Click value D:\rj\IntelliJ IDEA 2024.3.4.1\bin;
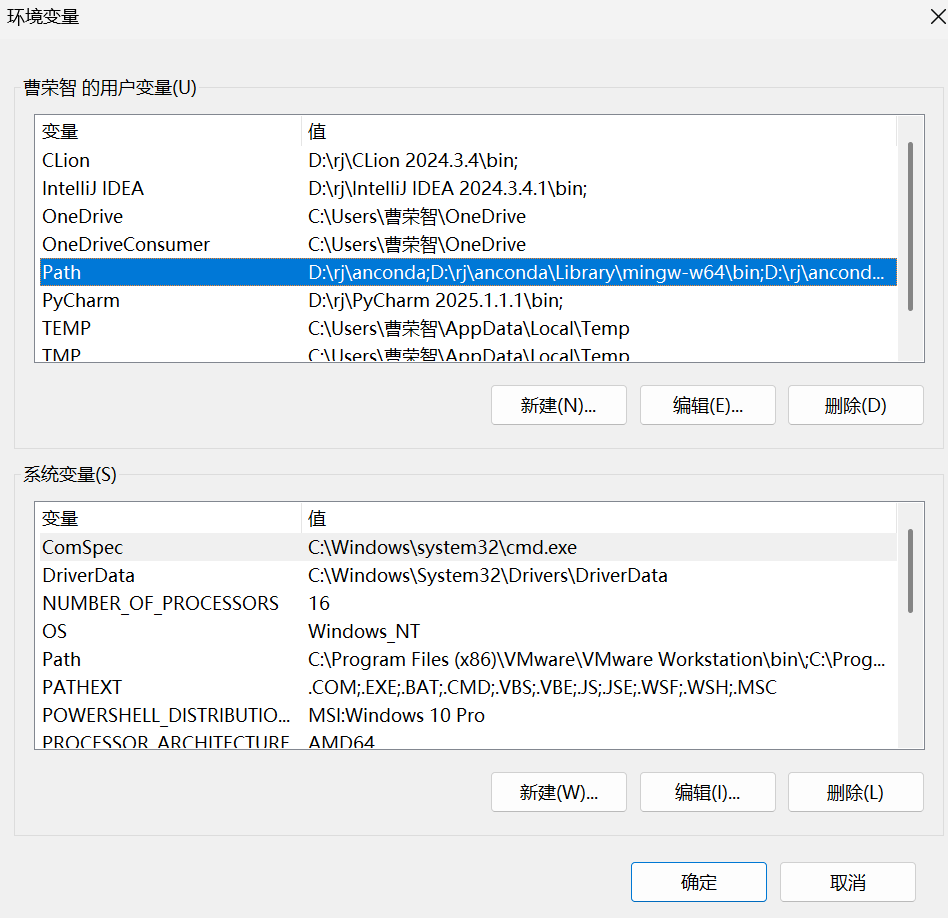 point(447,188)
